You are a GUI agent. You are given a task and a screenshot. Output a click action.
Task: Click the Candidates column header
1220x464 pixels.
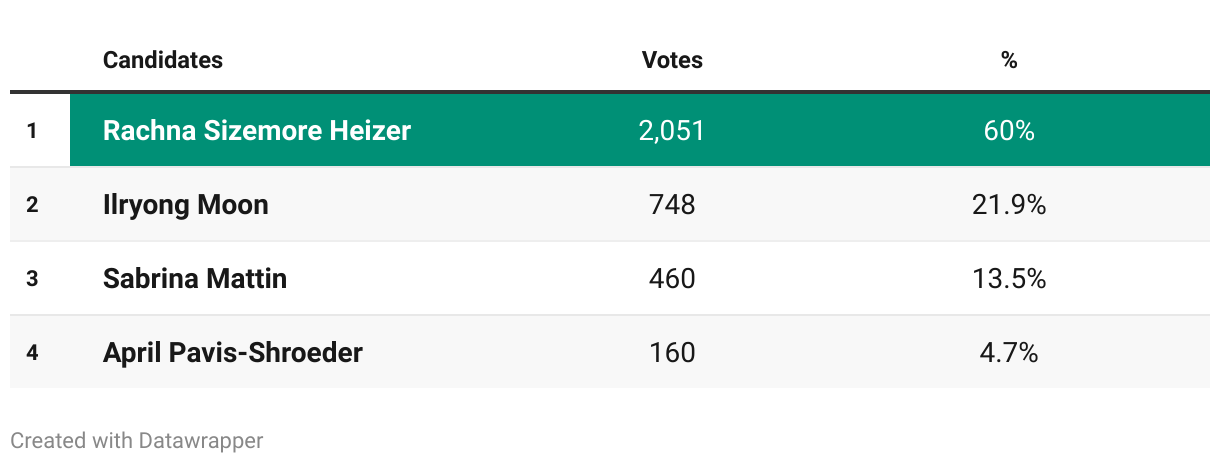pos(163,60)
